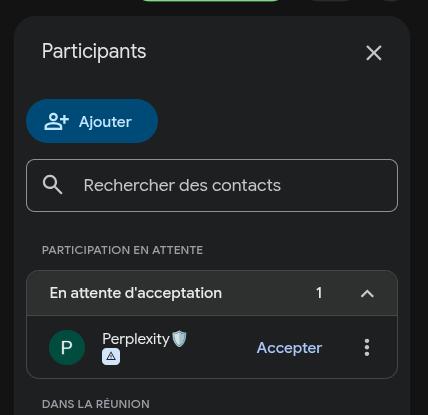The image size is (428, 415).
Task: Click empty space in Perplexity's pending row
Action: [220, 348]
